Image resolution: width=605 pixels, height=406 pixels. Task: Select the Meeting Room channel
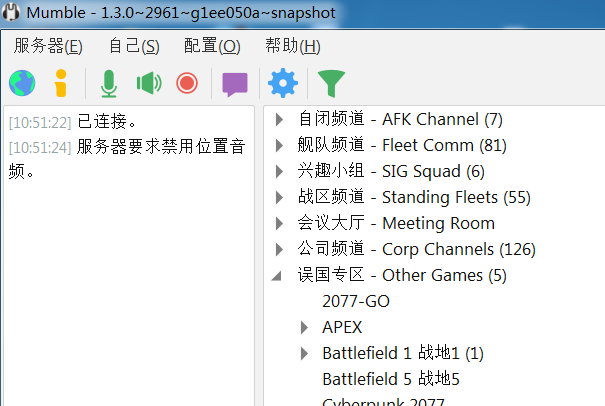[x=396, y=223]
